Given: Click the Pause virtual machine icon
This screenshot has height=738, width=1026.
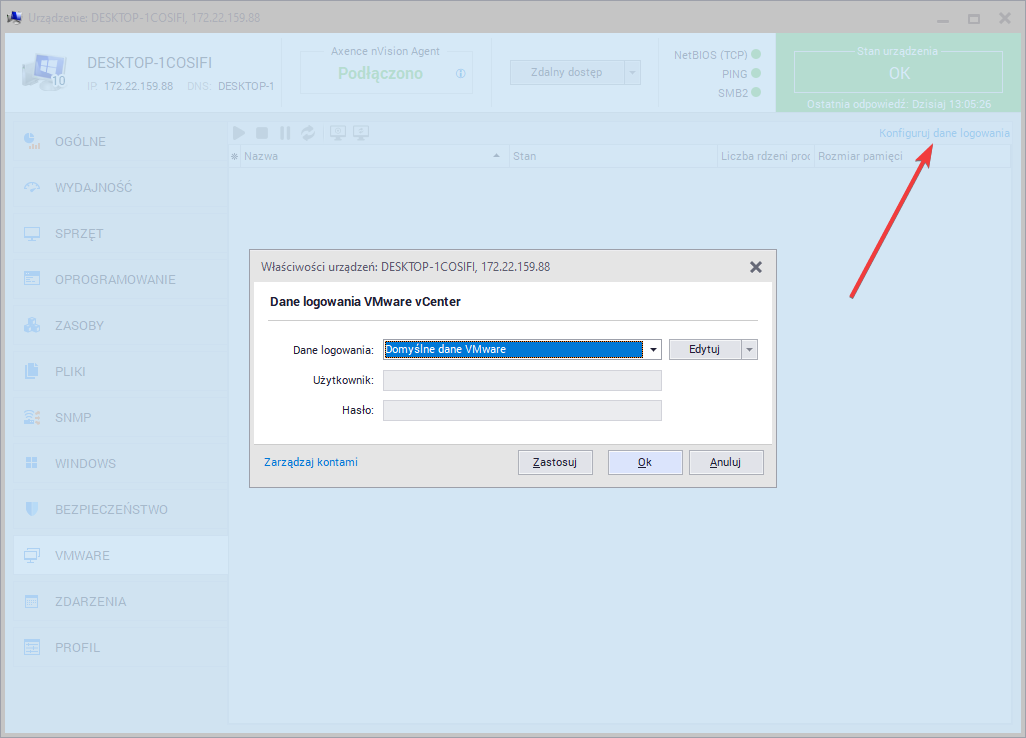Looking at the screenshot, I should tap(285, 133).
